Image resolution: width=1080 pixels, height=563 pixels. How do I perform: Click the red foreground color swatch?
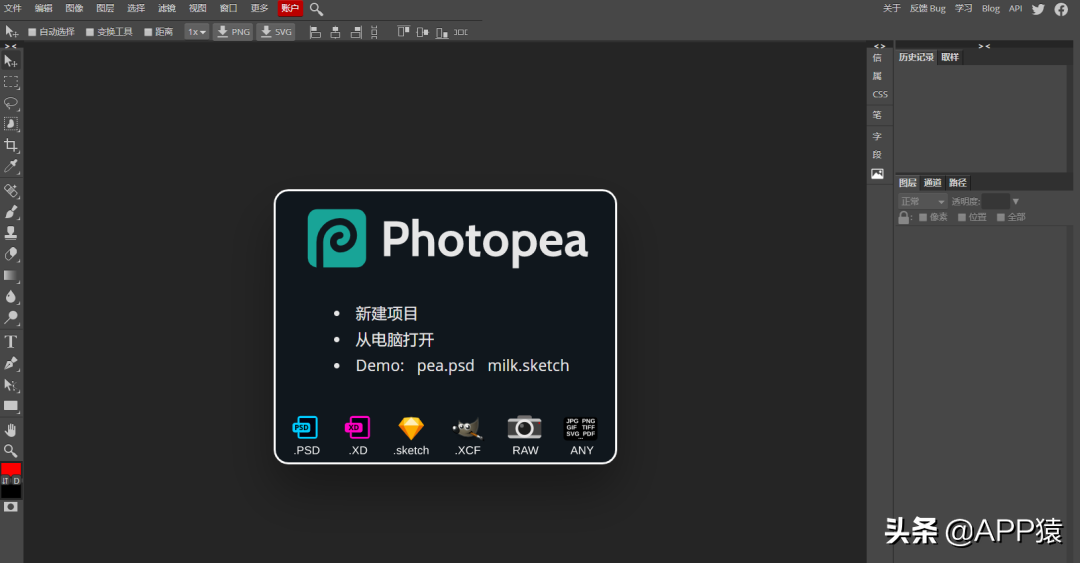tap(11, 469)
